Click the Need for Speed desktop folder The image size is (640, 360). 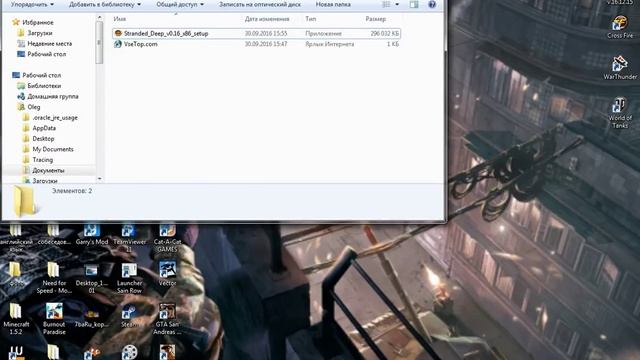[x=54, y=278]
